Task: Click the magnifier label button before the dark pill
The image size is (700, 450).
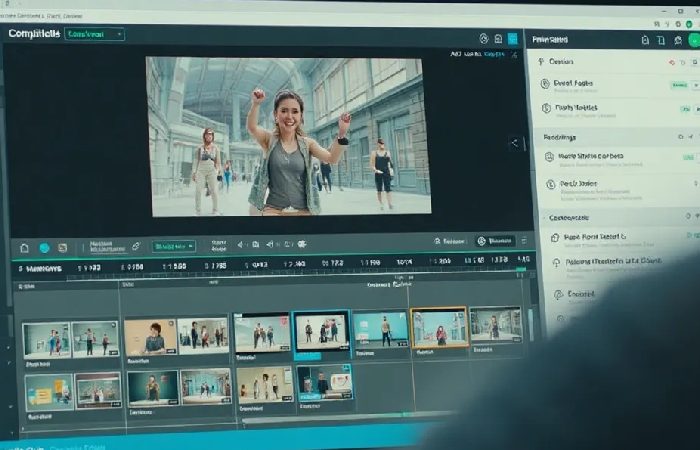Action: 450,241
